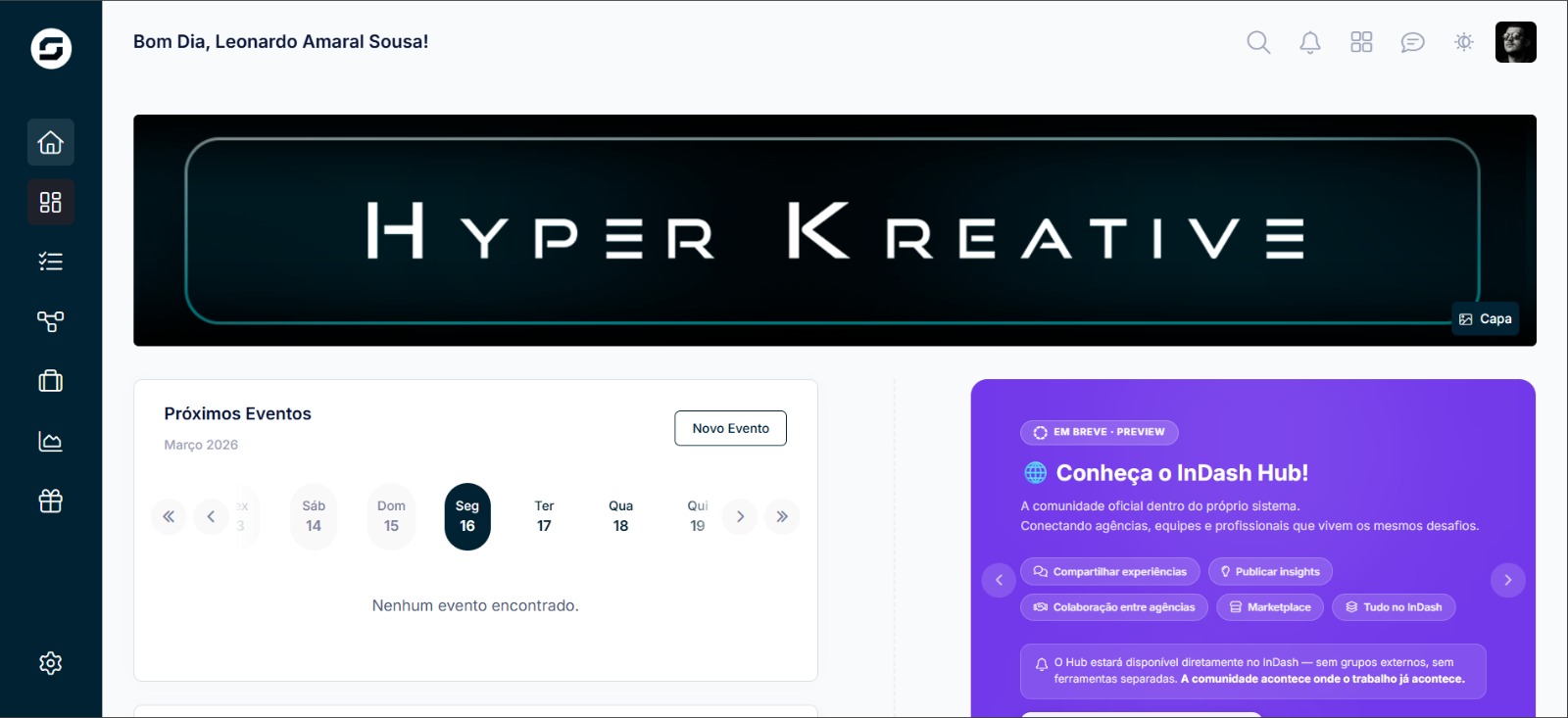Go to next day with right arrow
This screenshot has height=718, width=1568.
tap(740, 516)
